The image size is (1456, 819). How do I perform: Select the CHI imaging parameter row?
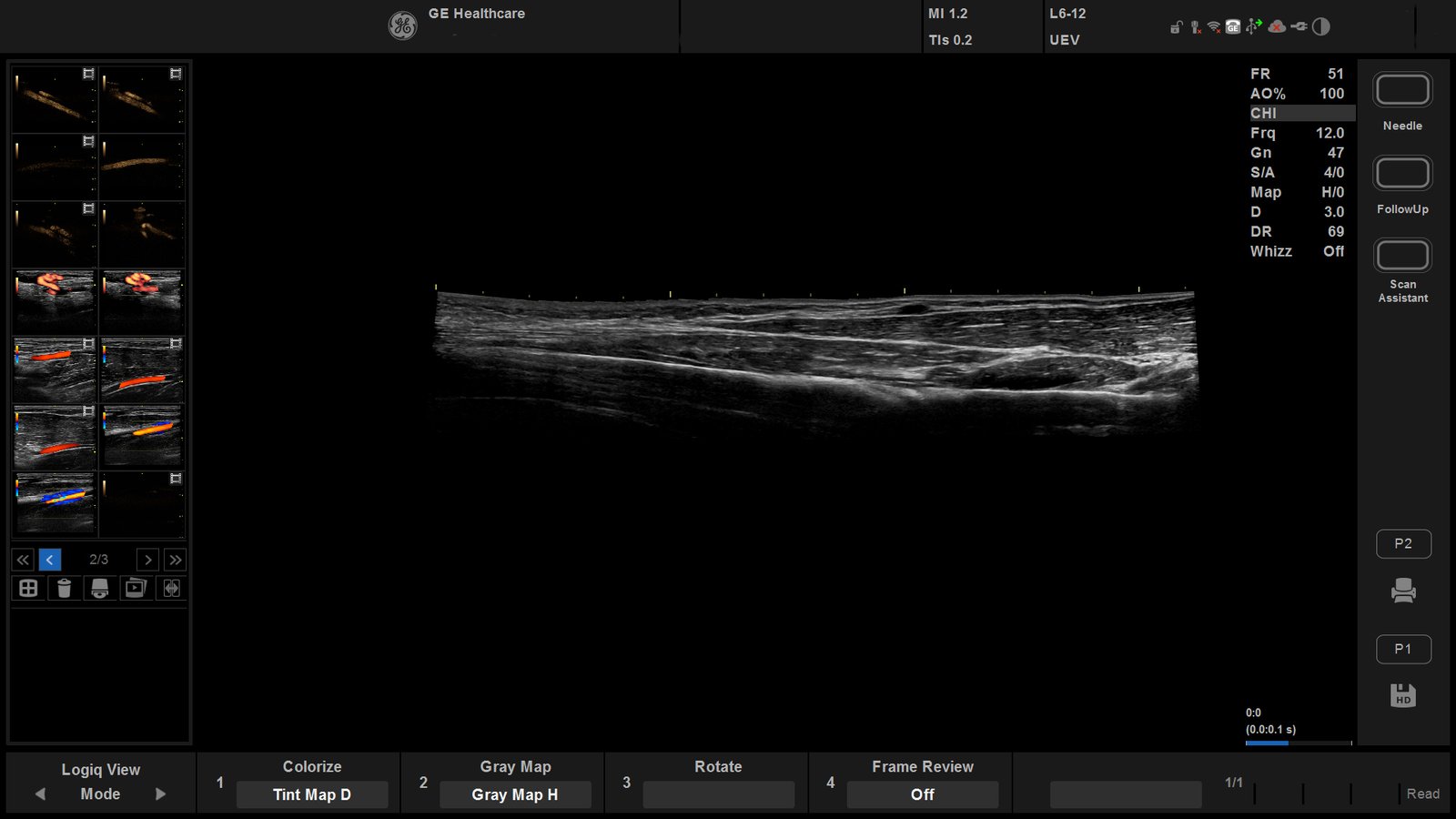(1301, 113)
